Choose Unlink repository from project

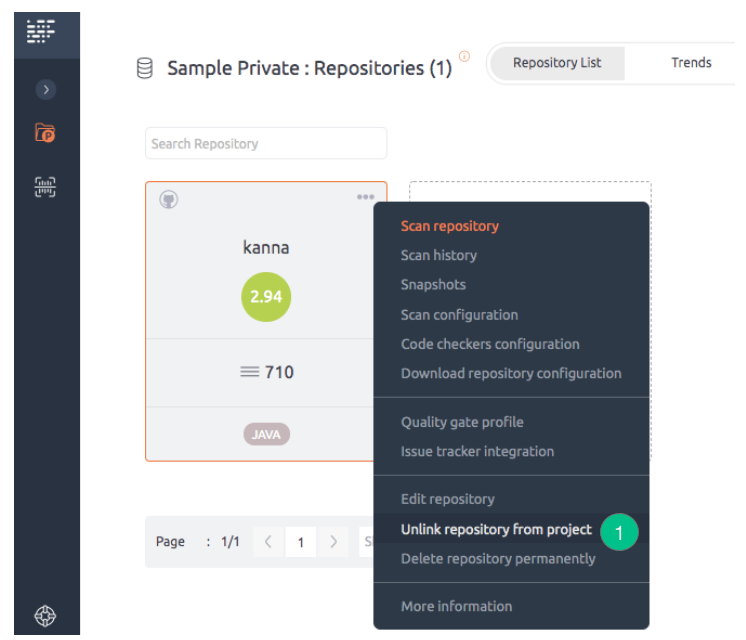tap(496, 530)
